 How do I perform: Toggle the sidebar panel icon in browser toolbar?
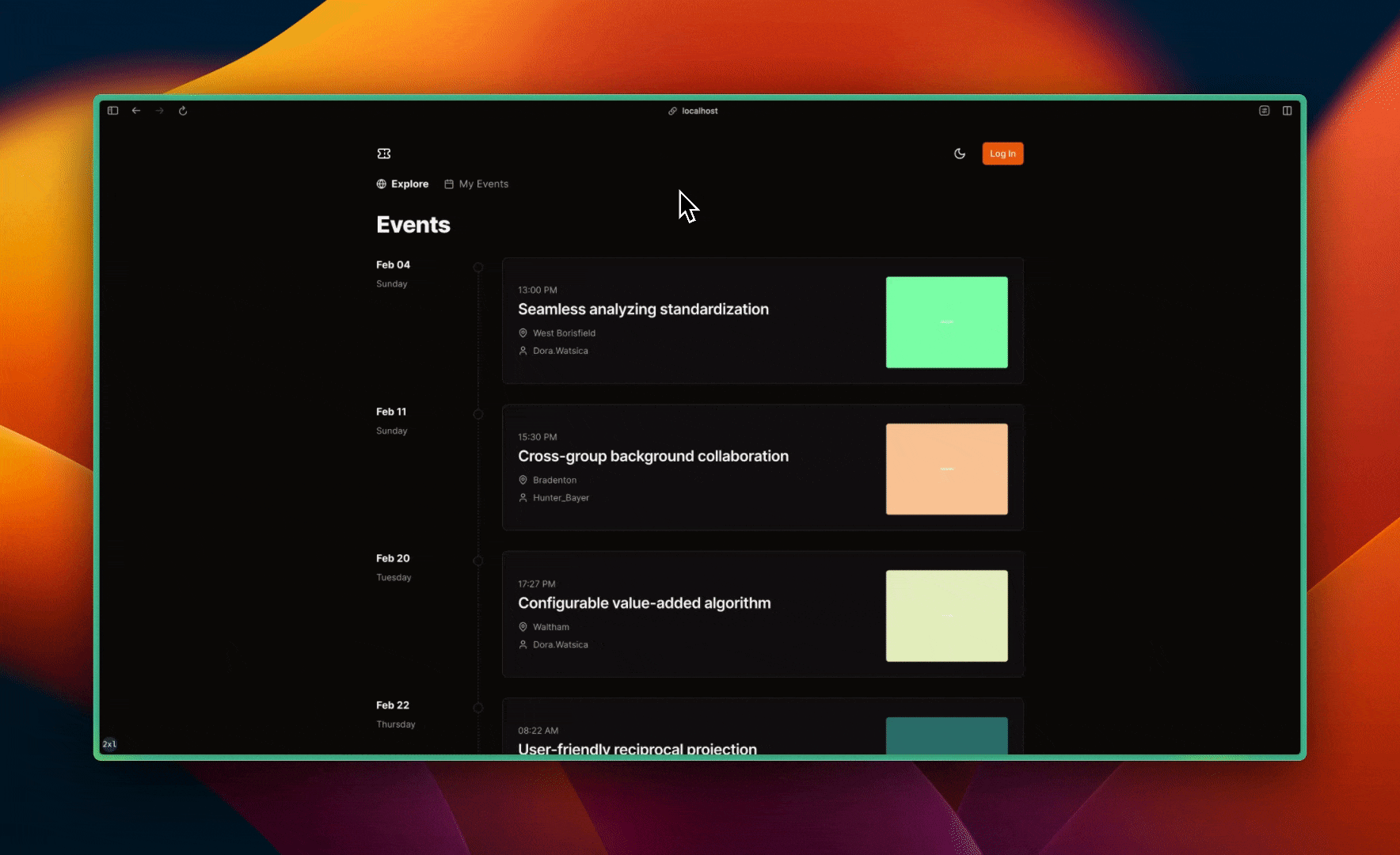113,111
